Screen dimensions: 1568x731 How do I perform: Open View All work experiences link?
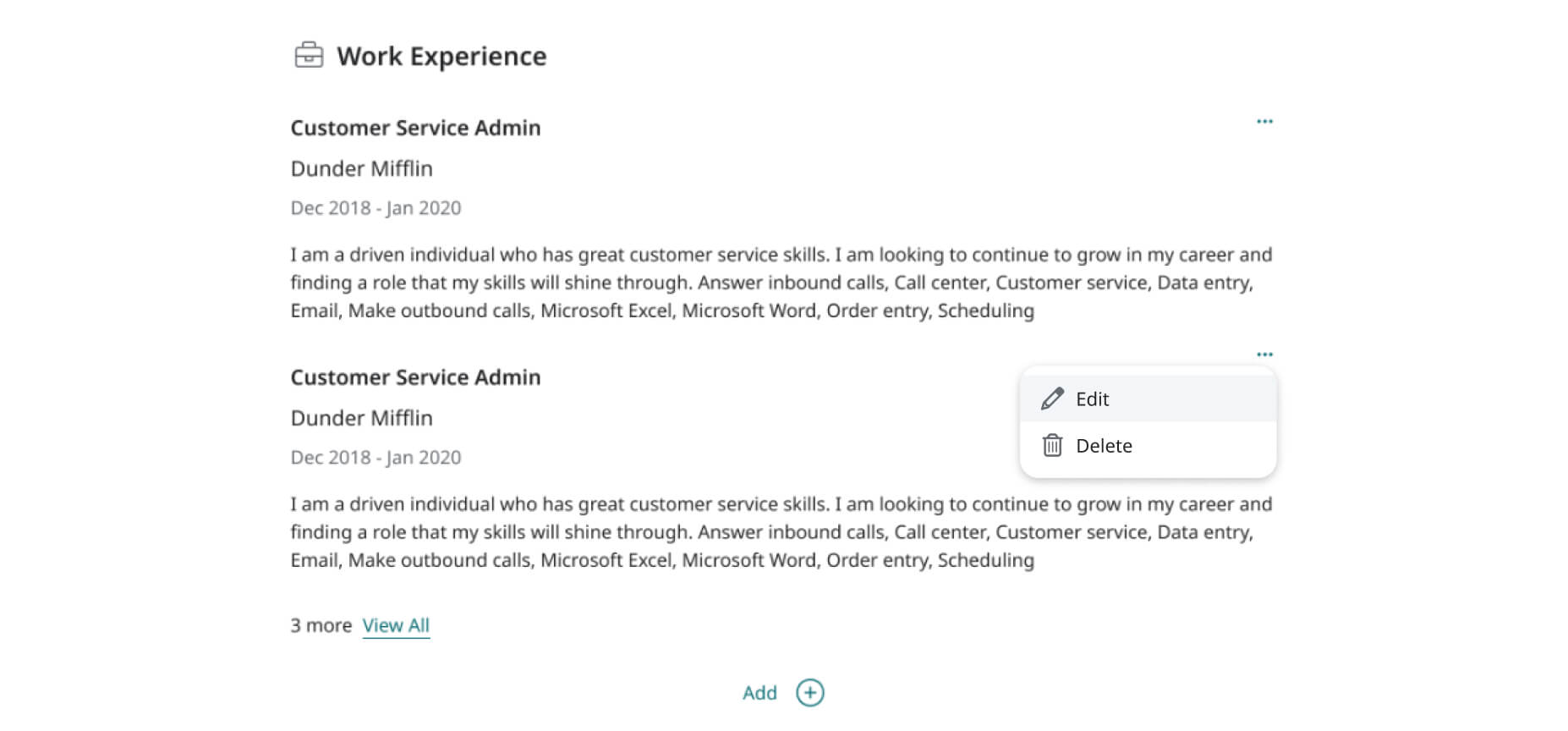[396, 625]
